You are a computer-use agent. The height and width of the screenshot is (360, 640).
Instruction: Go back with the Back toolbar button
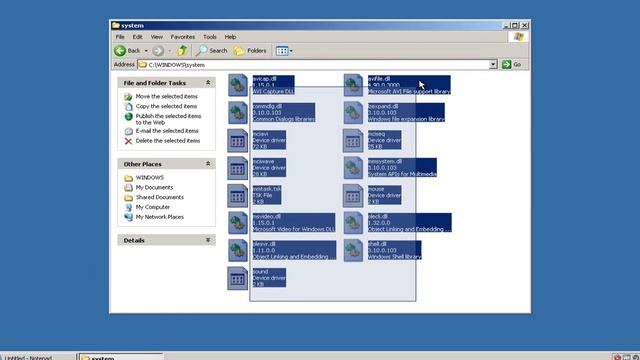point(127,51)
